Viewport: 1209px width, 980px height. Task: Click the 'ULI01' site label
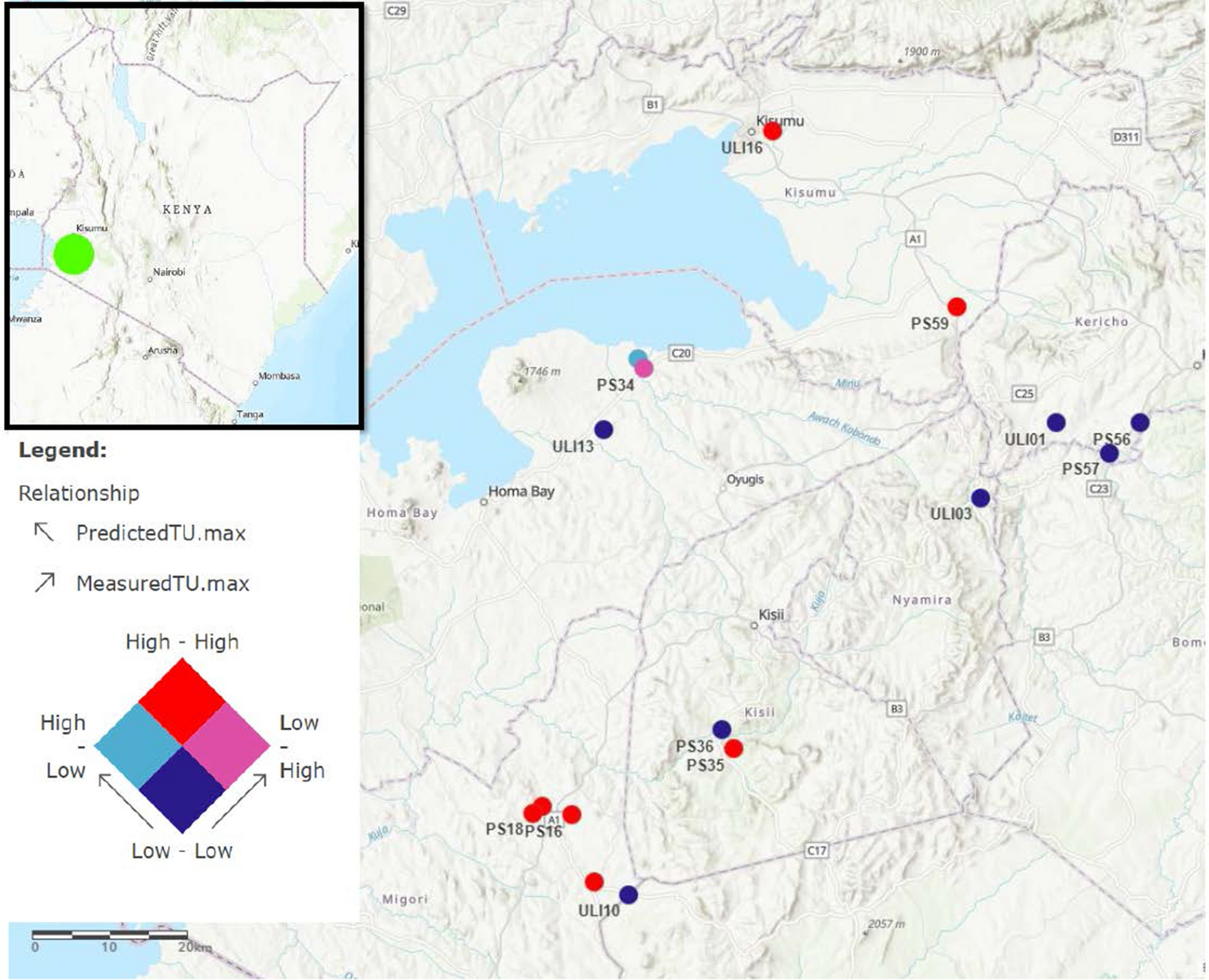click(1025, 440)
